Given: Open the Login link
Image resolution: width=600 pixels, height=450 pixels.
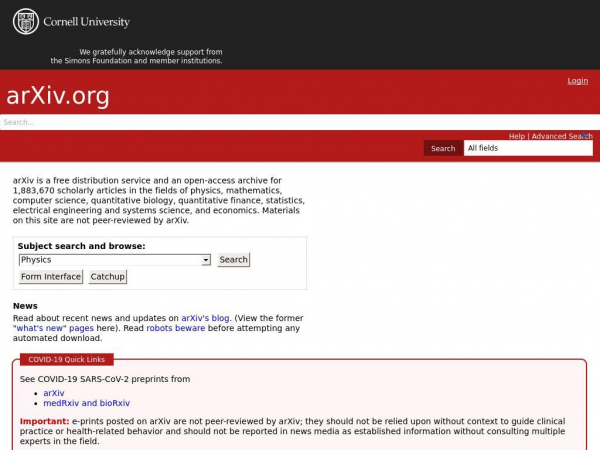Looking at the screenshot, I should click(577, 81).
